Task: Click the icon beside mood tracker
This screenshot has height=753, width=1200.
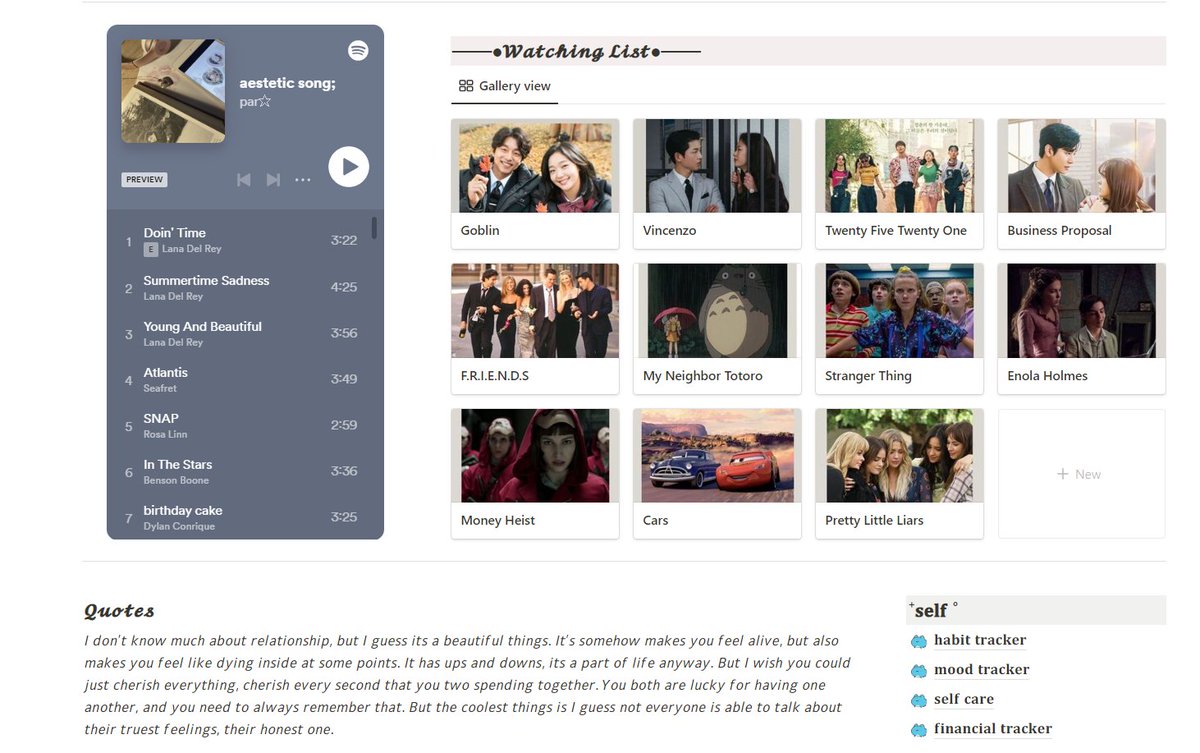Action: tap(919, 671)
